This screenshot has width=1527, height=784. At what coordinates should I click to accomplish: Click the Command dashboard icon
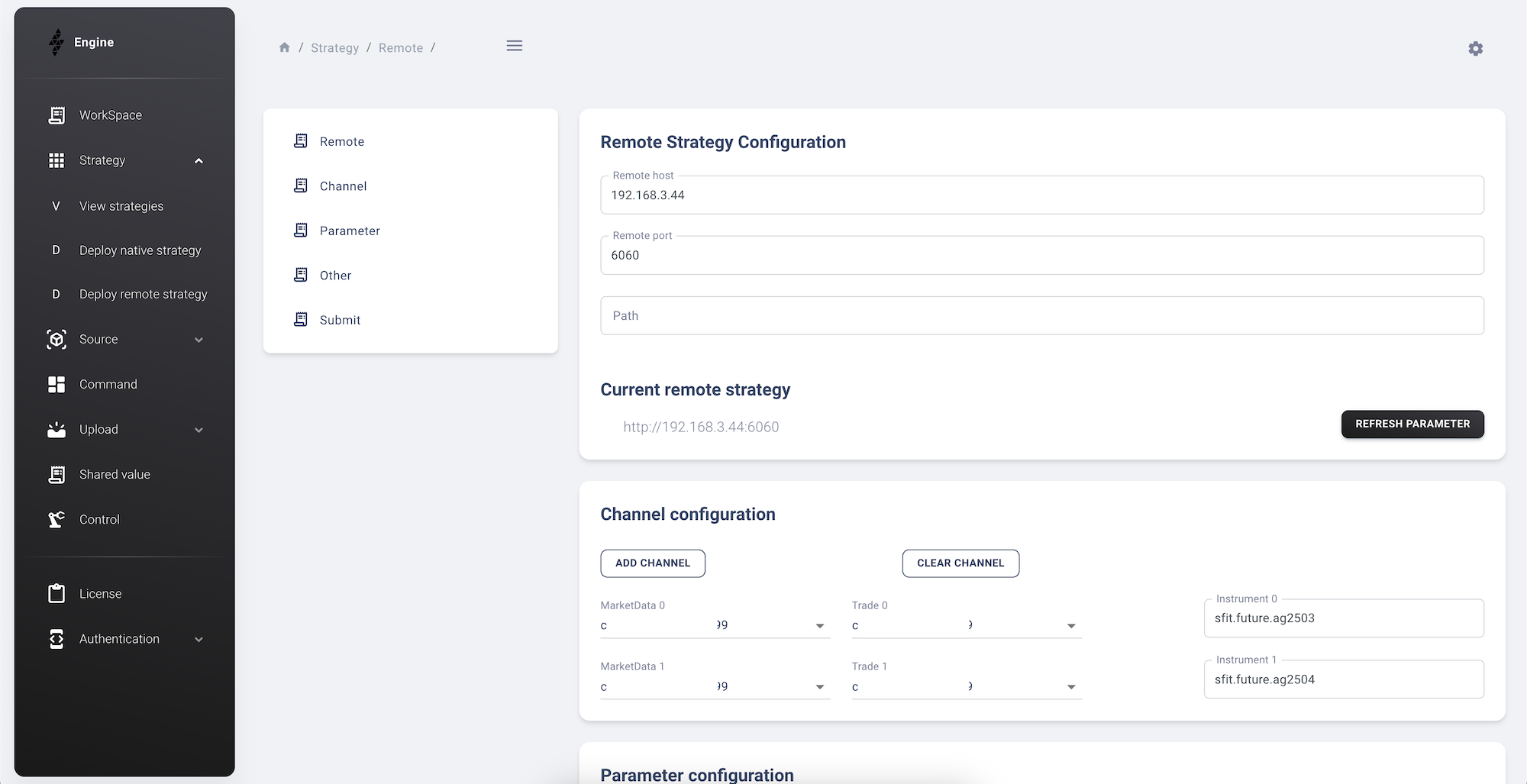[56, 385]
